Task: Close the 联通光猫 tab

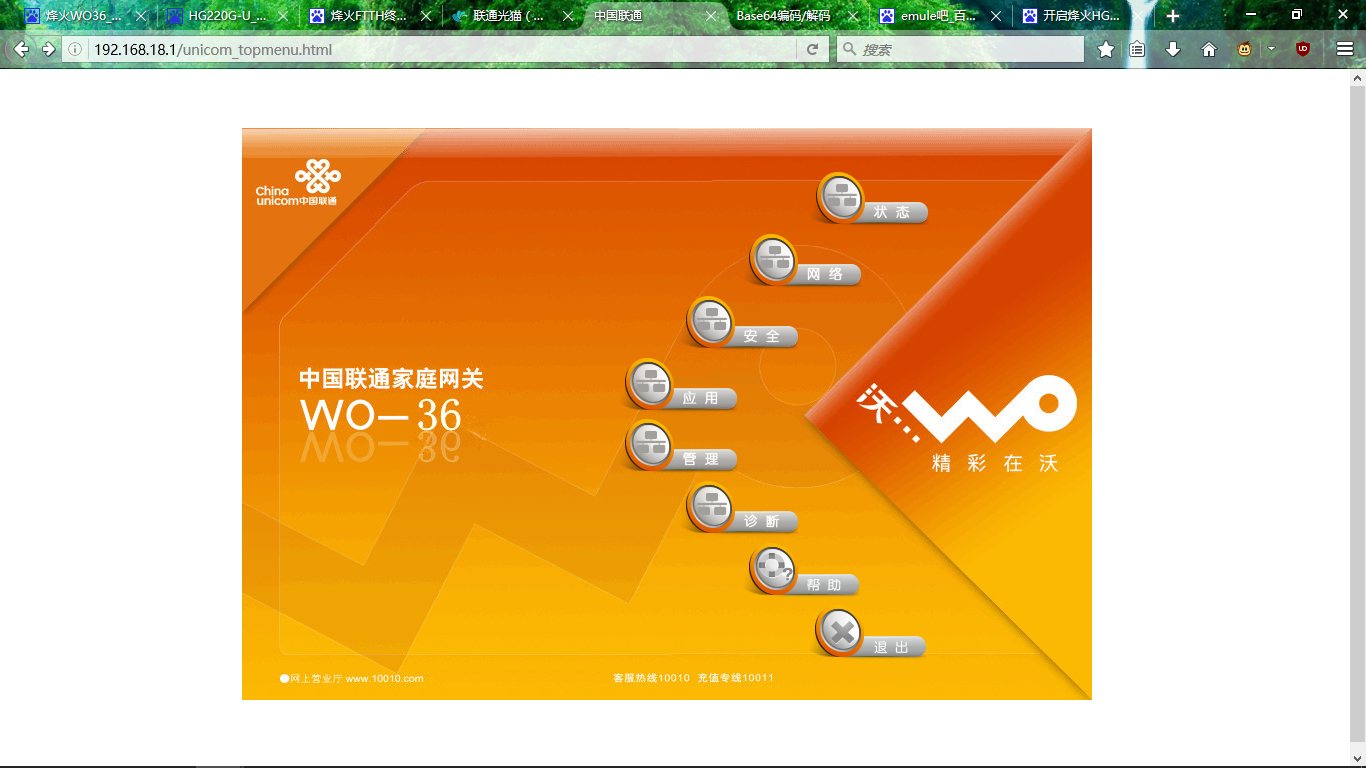Action: tap(568, 16)
